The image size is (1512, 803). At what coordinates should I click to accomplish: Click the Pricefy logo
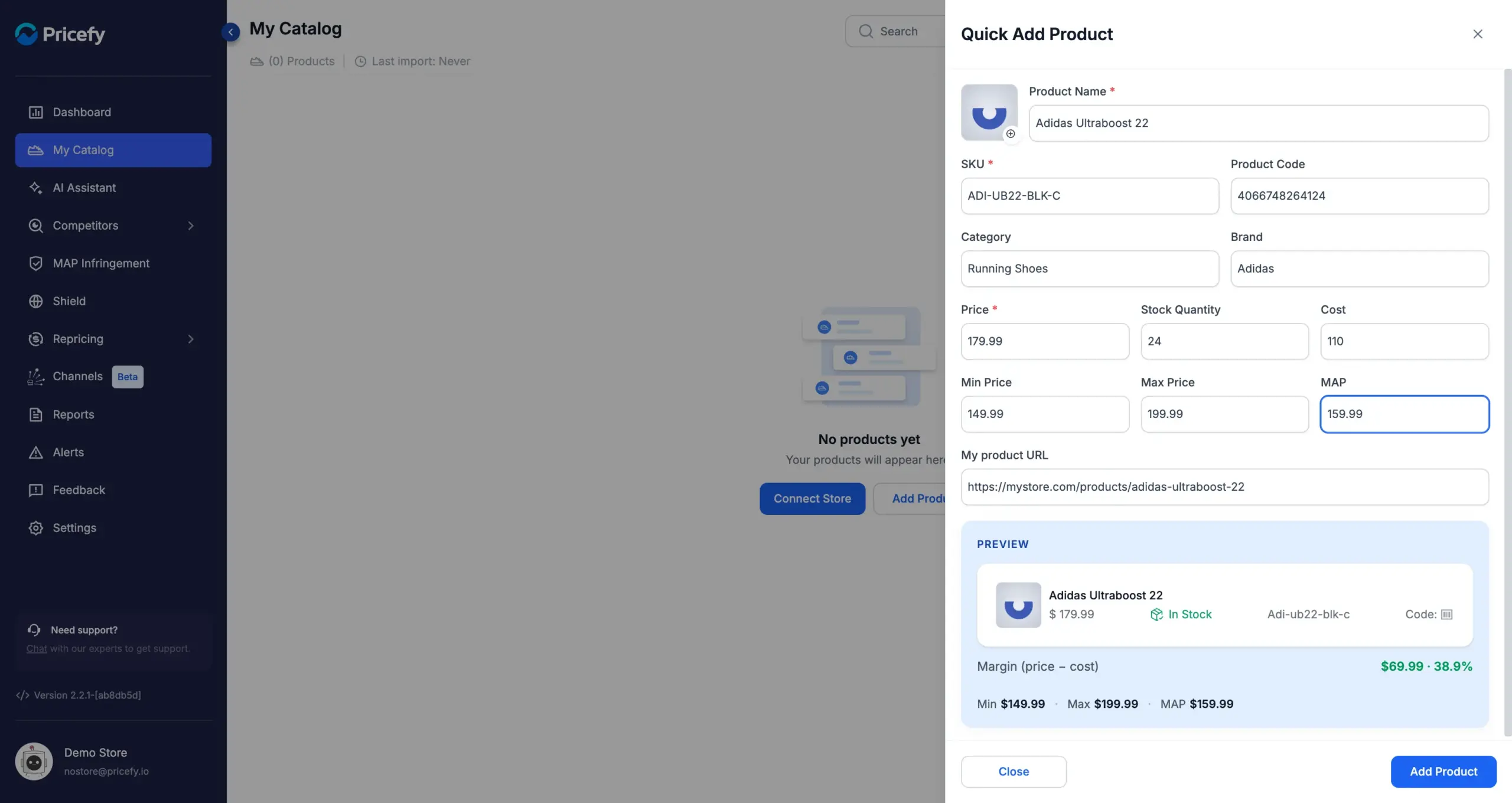click(60, 34)
